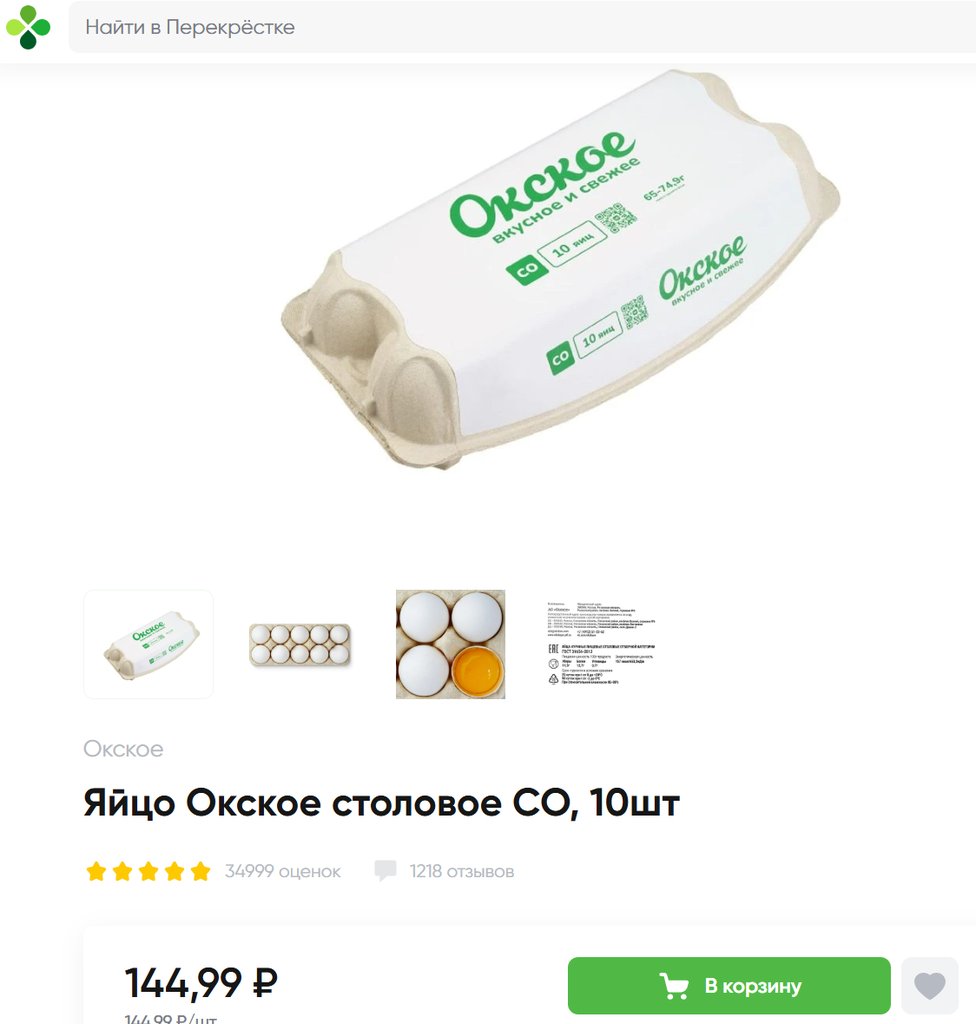View the thumbnail with cracked egg yolk
Screen dimensions: 976x1024
click(x=450, y=645)
